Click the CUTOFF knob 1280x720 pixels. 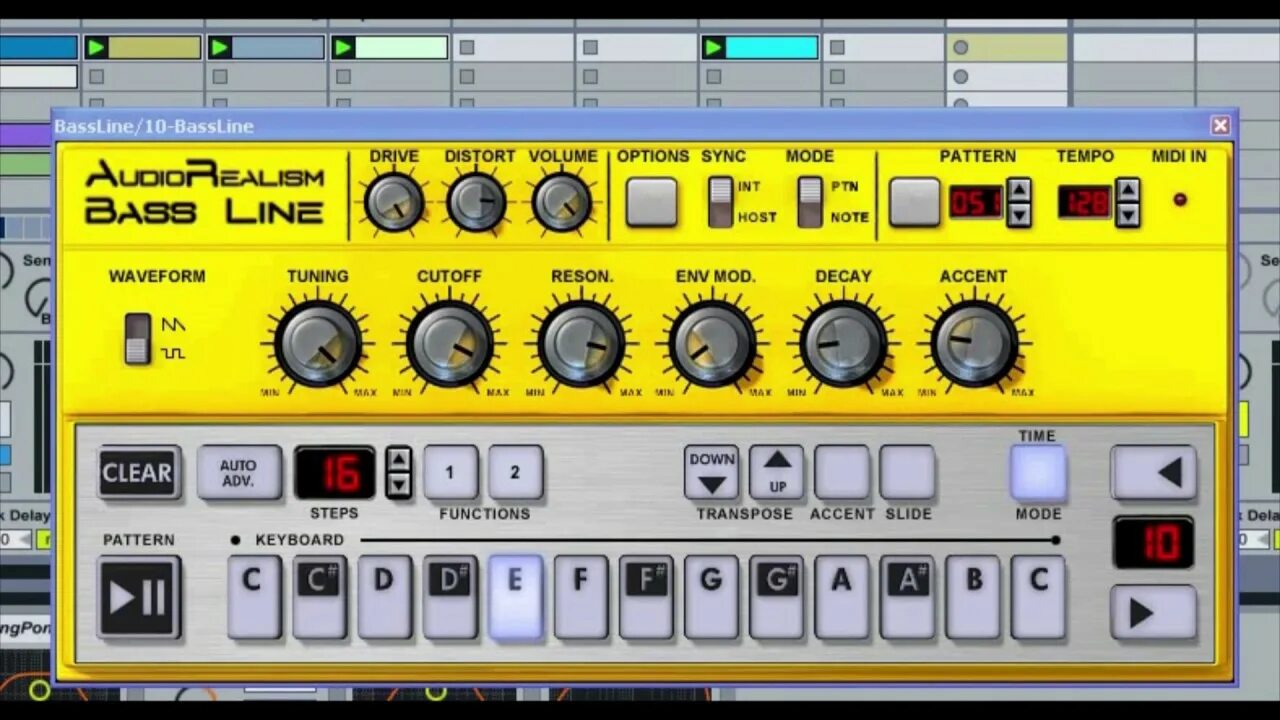tap(449, 343)
